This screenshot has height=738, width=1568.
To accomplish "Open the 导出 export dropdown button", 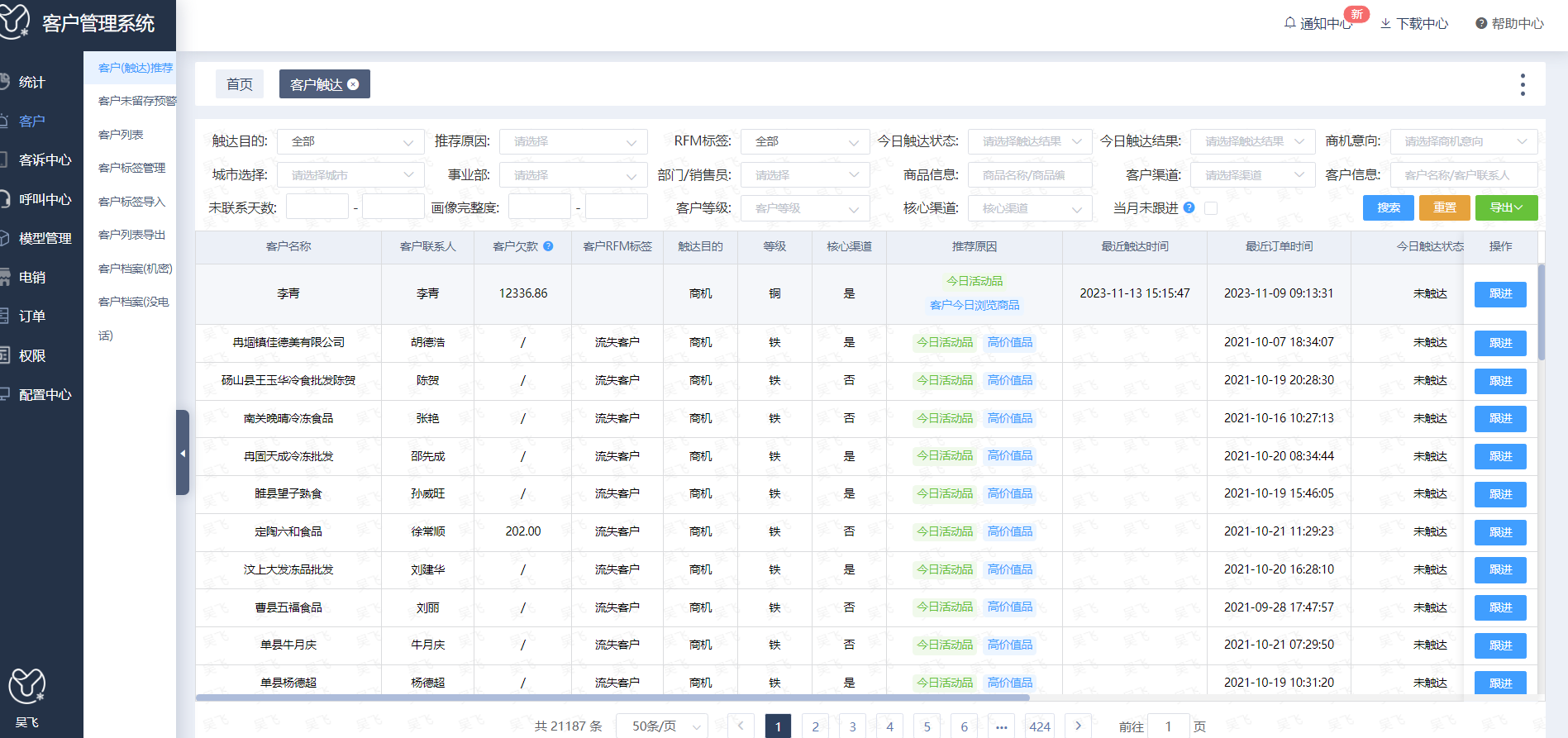I will (1506, 207).
